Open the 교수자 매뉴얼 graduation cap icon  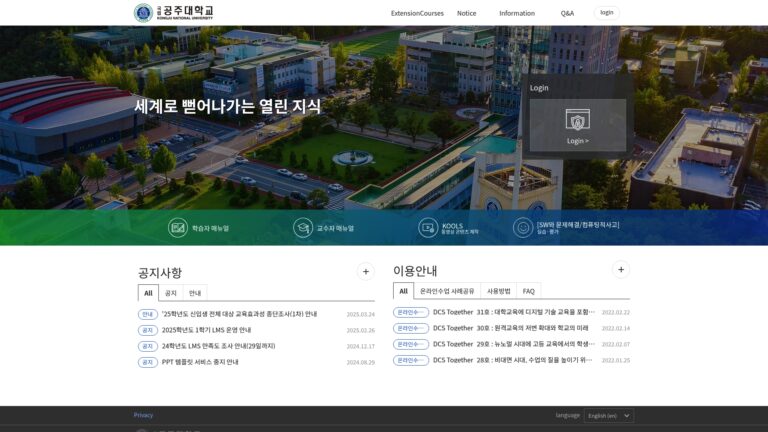tap(303, 228)
